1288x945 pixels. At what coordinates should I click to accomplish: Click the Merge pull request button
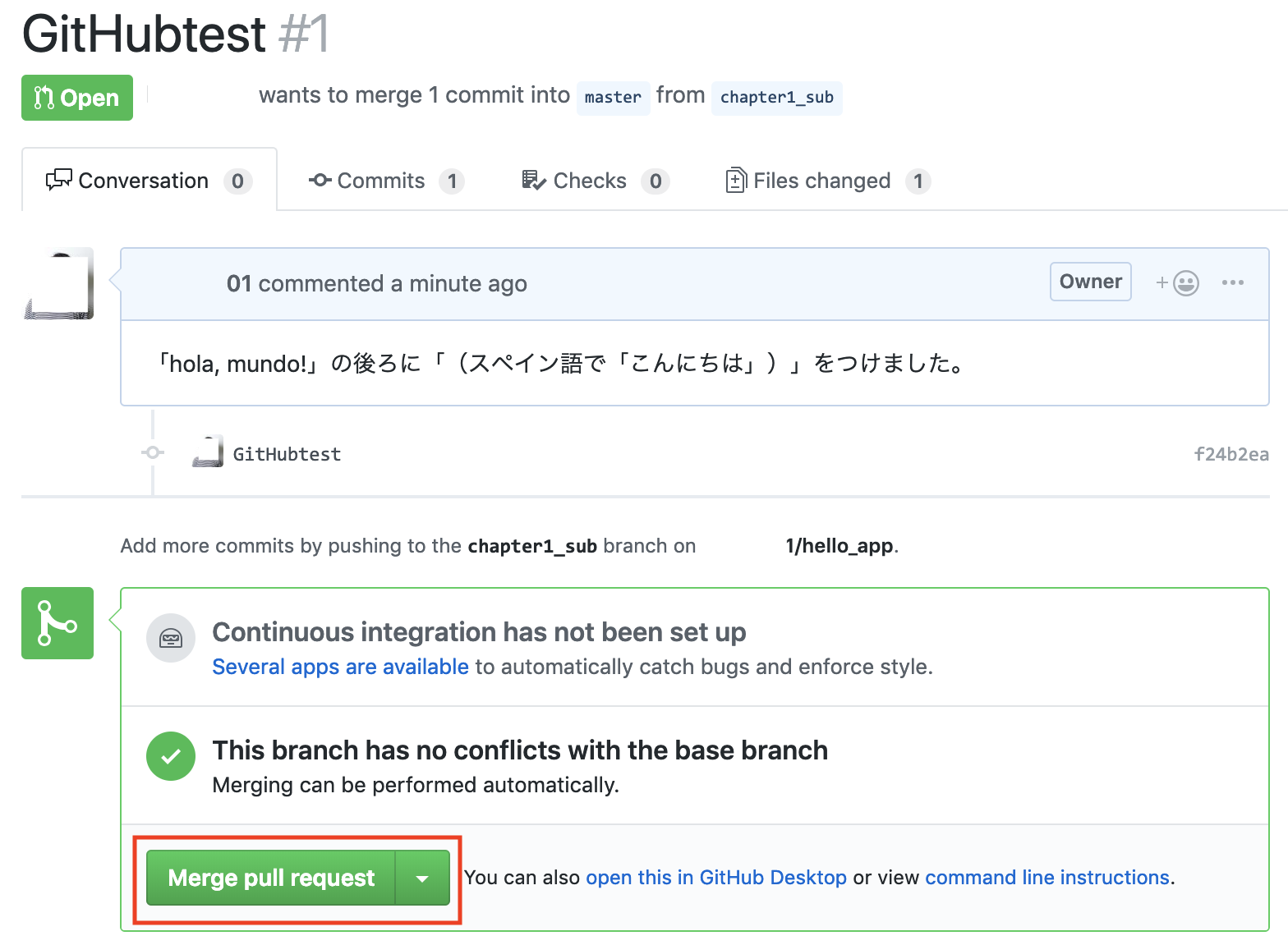(272, 878)
